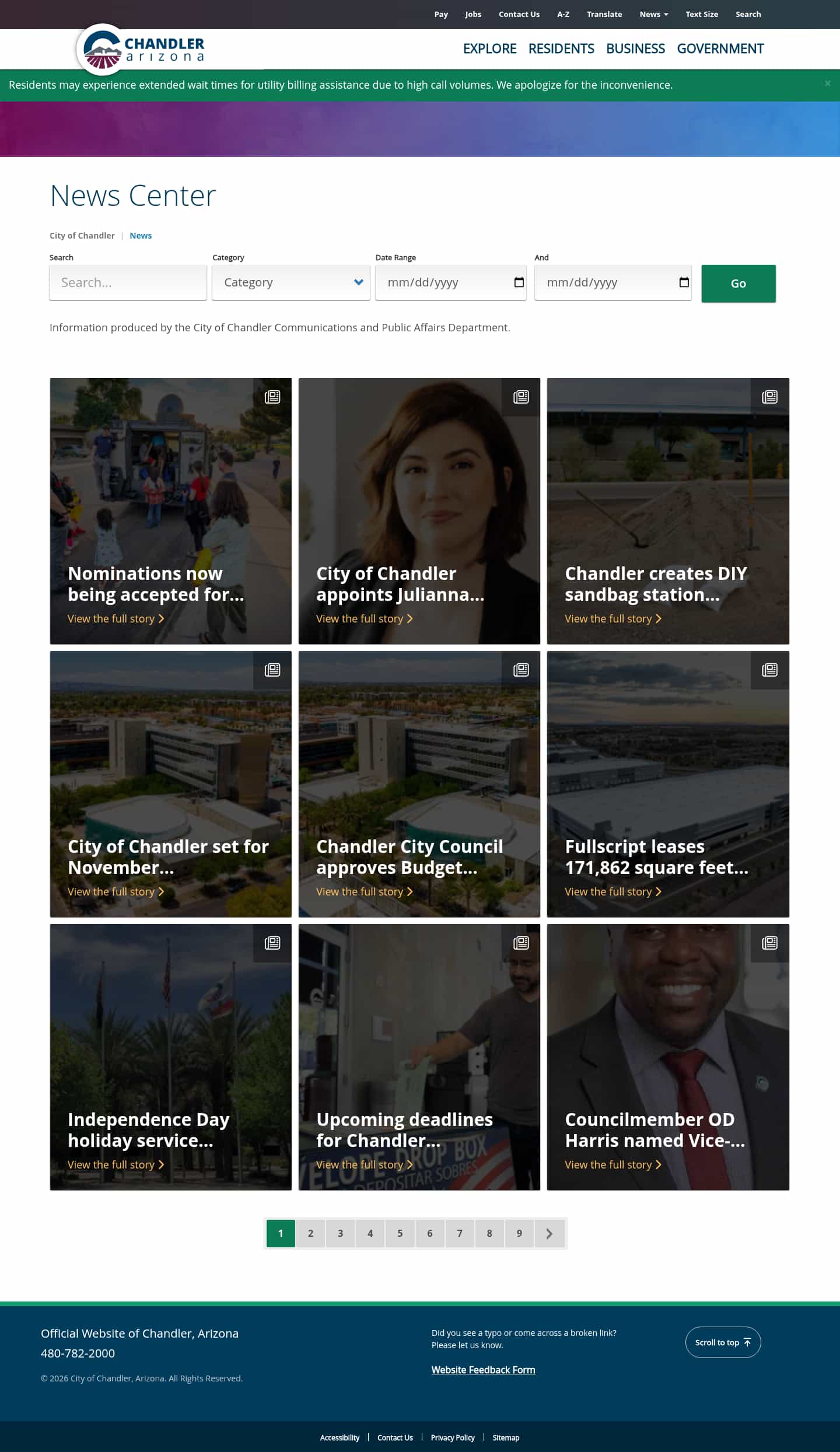Click City of Chandler breadcrumb
This screenshot has width=840, height=1452.
pyautogui.click(x=82, y=236)
